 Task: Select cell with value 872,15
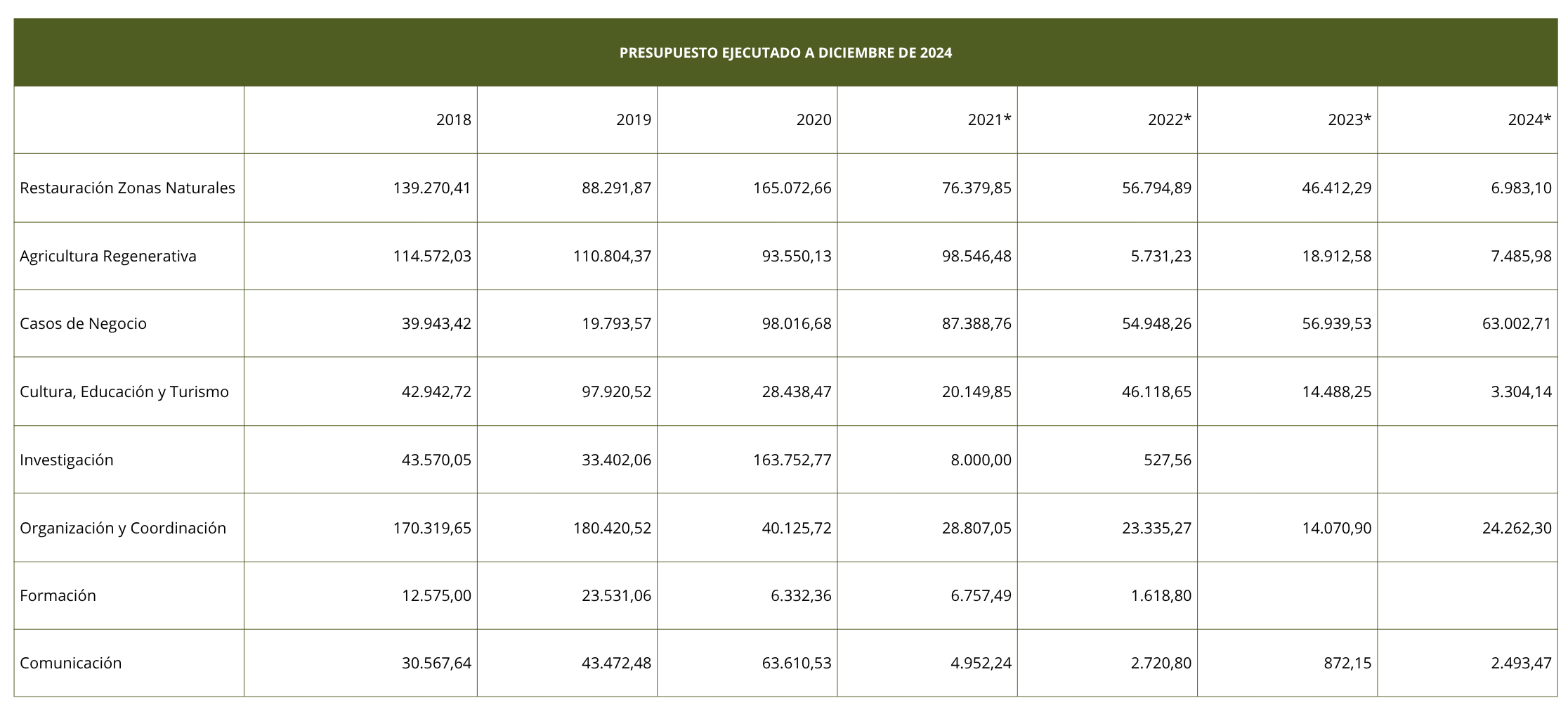tap(1288, 664)
